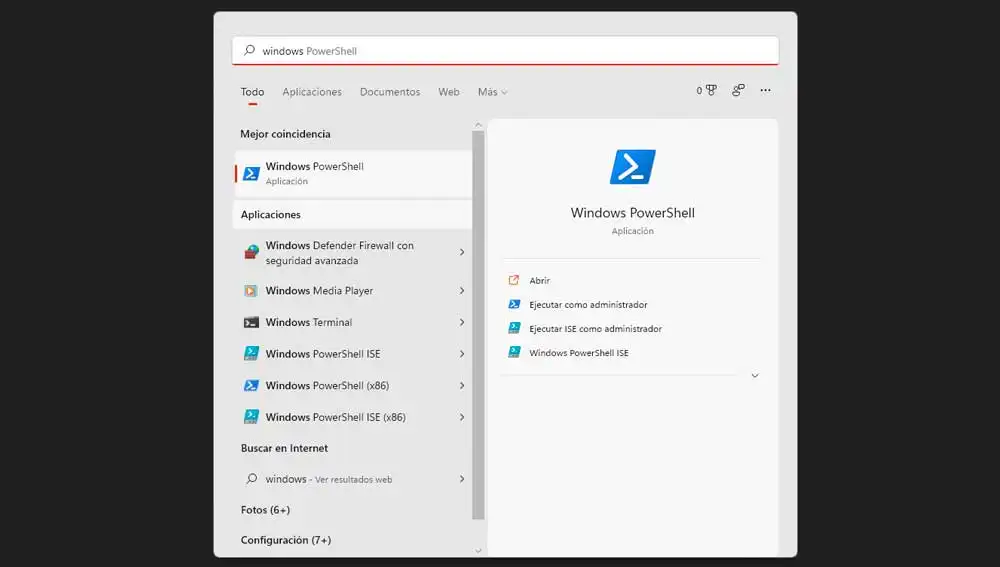Select 'Windows Media Player' result text
The width and height of the screenshot is (1000, 567).
[319, 291]
